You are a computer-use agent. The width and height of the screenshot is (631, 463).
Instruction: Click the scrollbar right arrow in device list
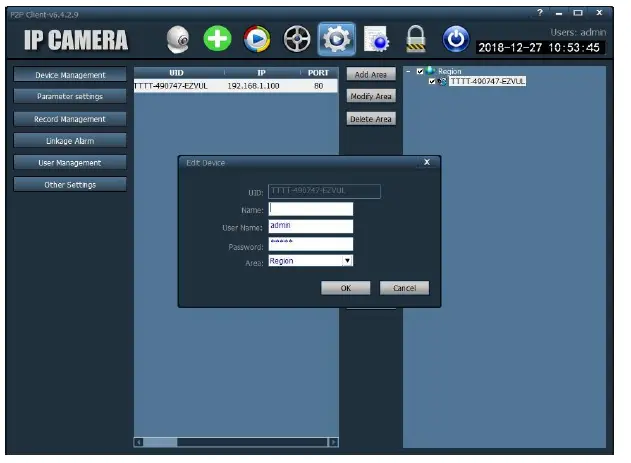334,442
